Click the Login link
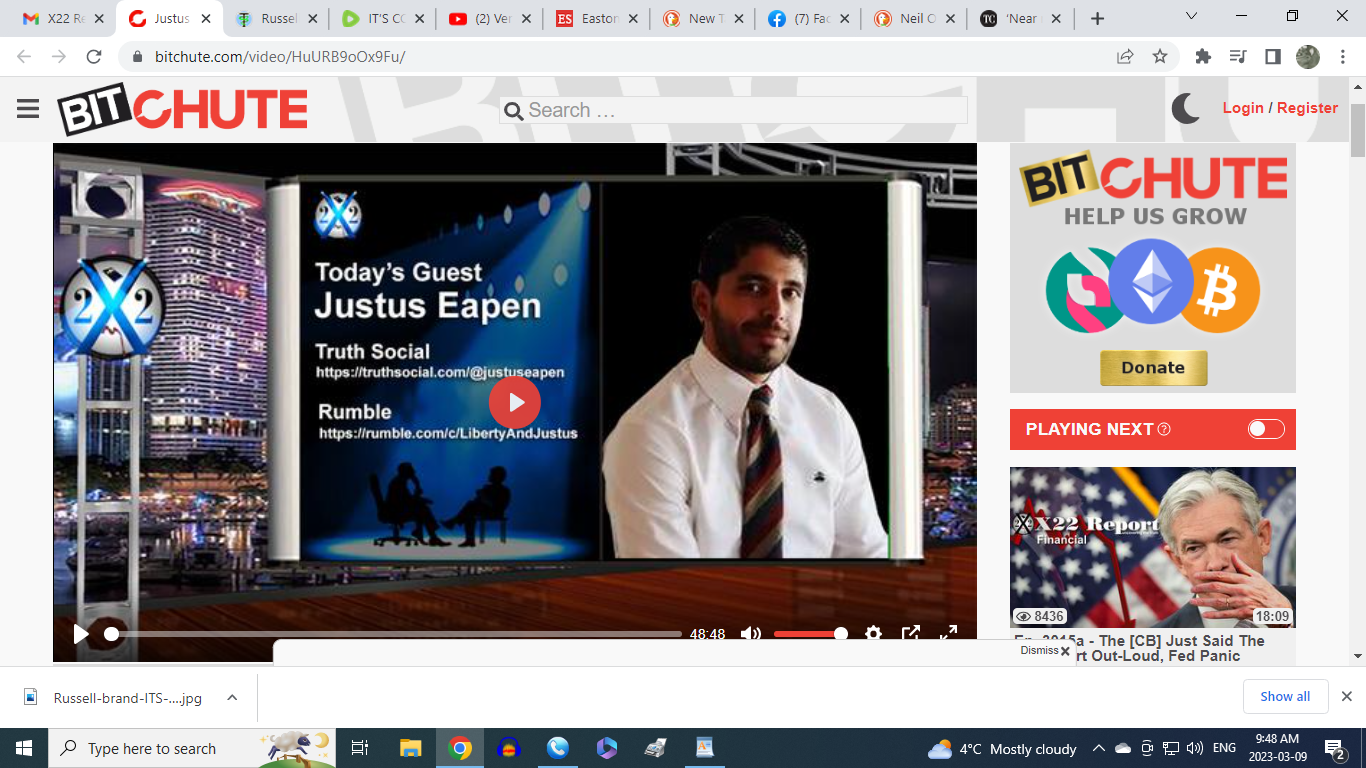The height and width of the screenshot is (768, 1366). 1243,108
